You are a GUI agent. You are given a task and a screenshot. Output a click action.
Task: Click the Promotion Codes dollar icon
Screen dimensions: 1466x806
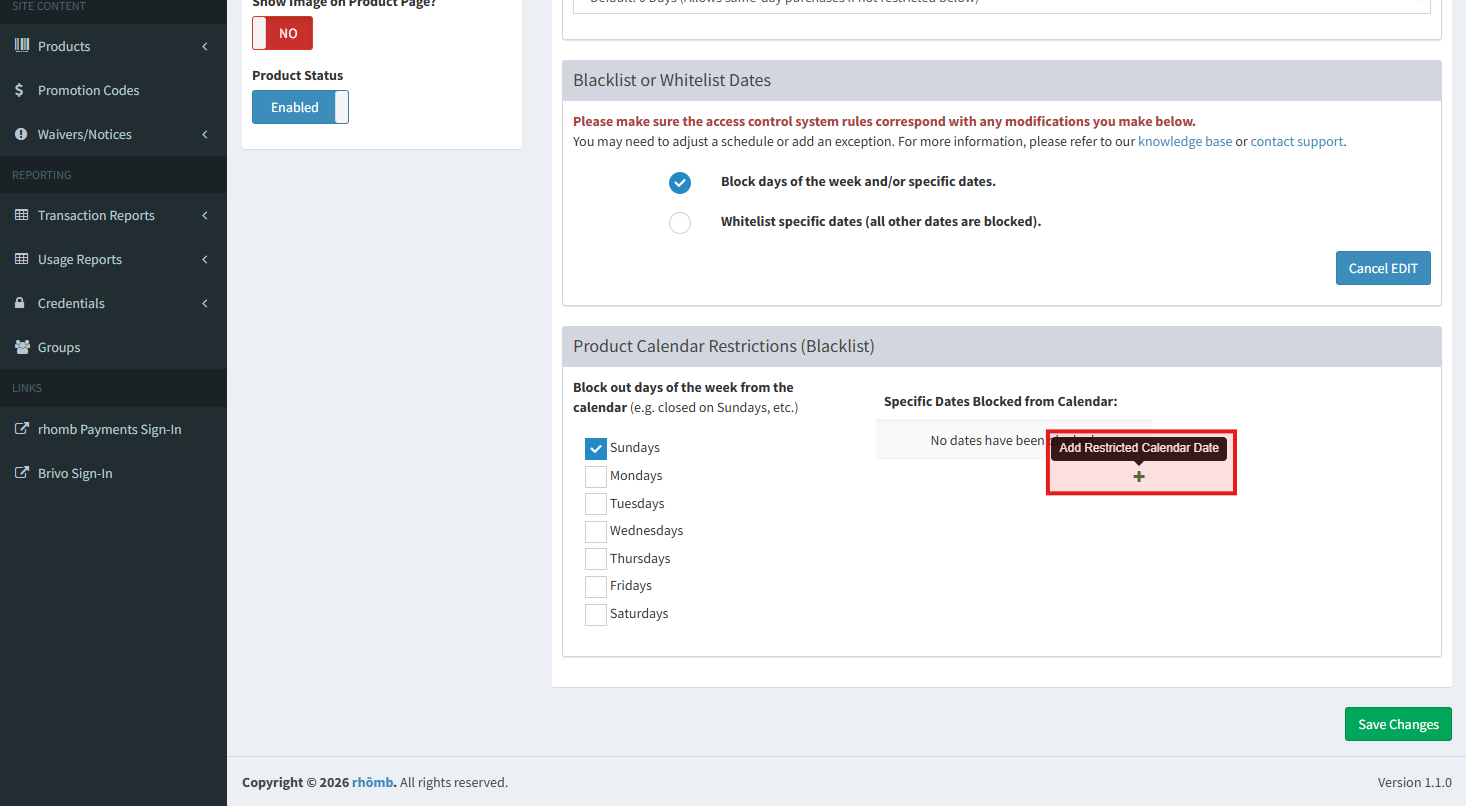20,90
